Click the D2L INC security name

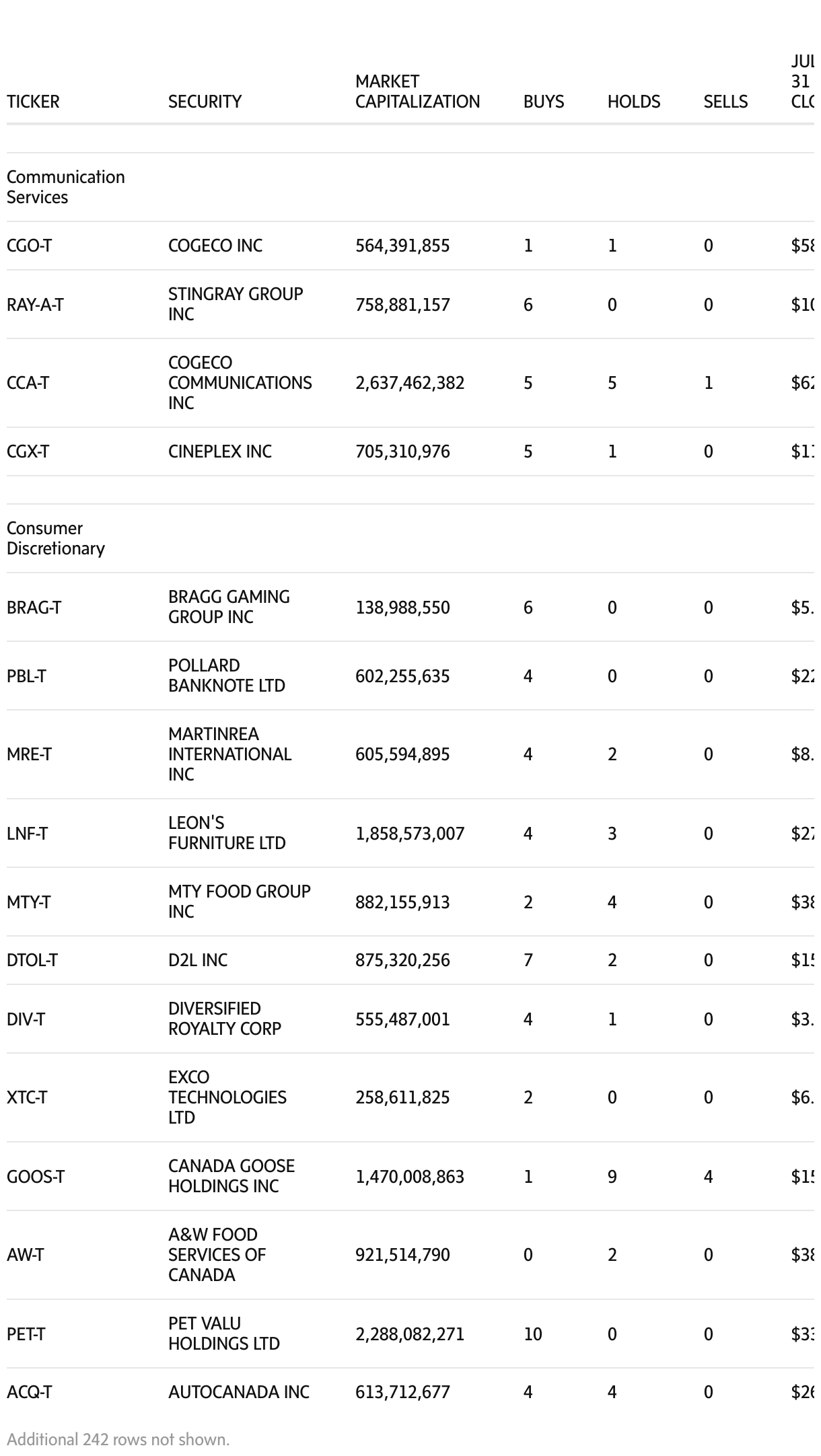[x=198, y=960]
